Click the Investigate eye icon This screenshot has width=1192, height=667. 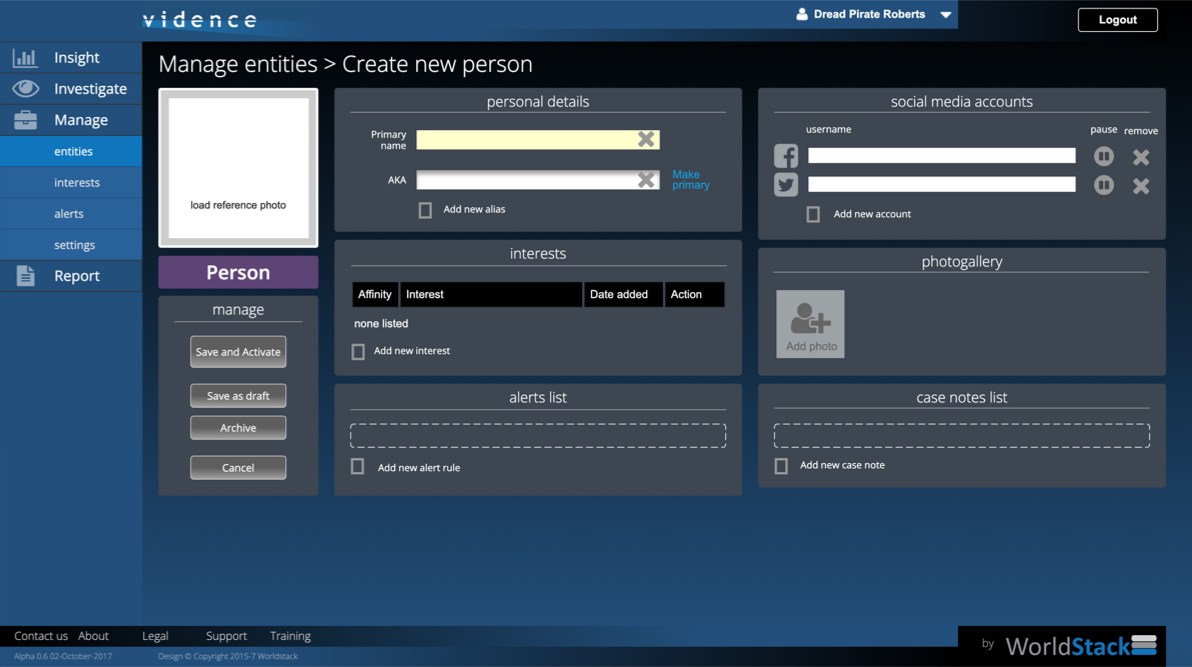[x=25, y=88]
